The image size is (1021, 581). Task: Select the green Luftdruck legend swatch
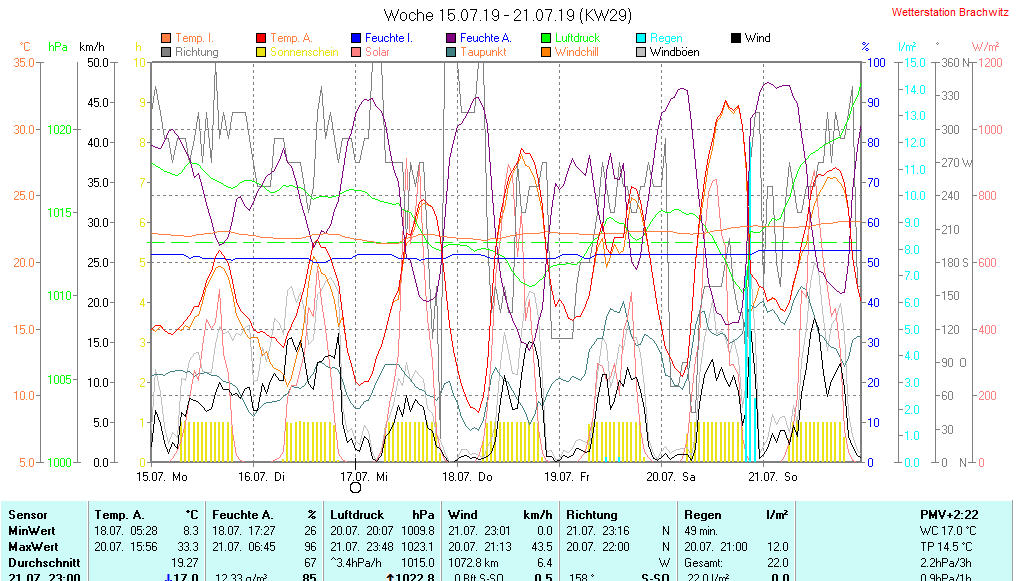[x=546, y=38]
